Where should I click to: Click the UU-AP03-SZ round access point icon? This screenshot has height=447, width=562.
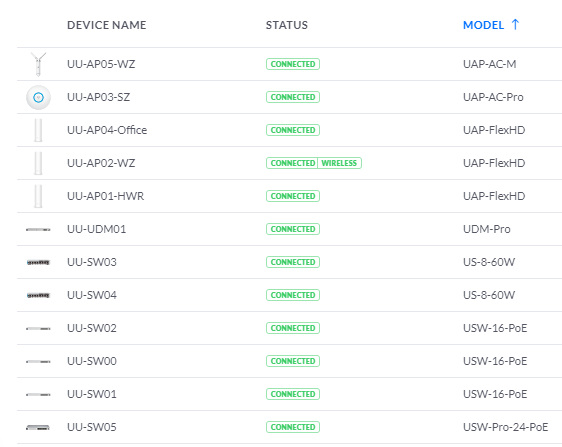pyautogui.click(x=38, y=97)
